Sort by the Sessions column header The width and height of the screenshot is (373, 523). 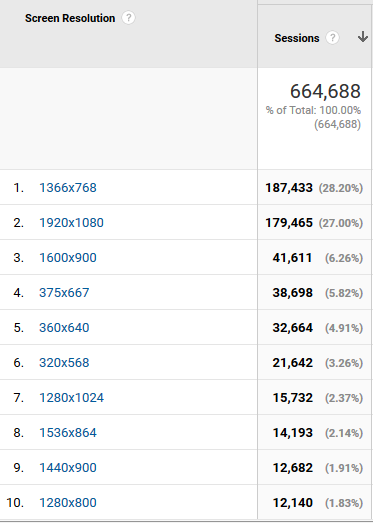click(297, 38)
